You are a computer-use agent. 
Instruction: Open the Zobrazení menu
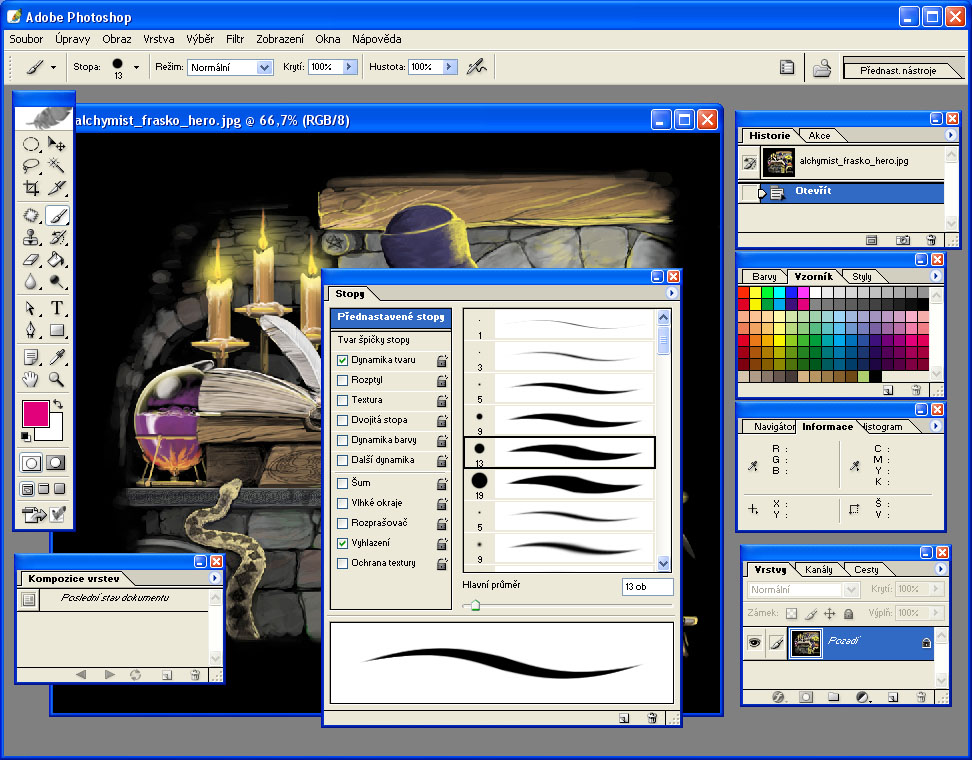point(280,39)
